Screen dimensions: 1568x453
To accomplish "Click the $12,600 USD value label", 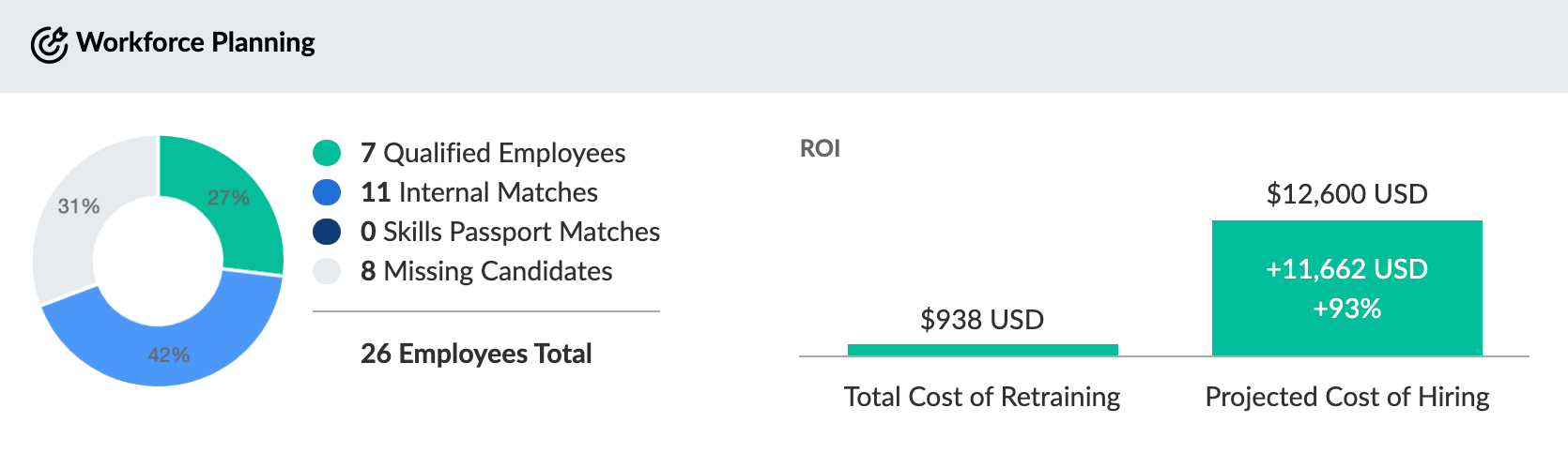I will coord(1346,194).
